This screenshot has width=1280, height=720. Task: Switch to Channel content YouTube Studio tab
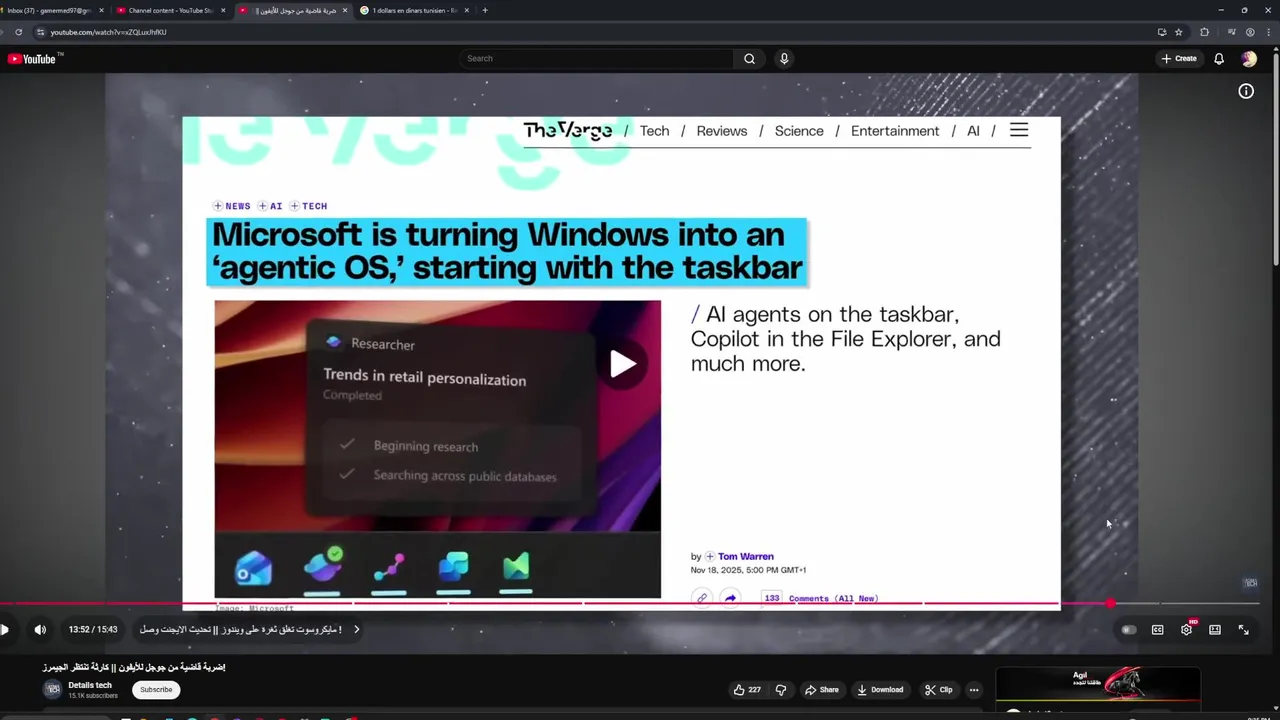170,10
